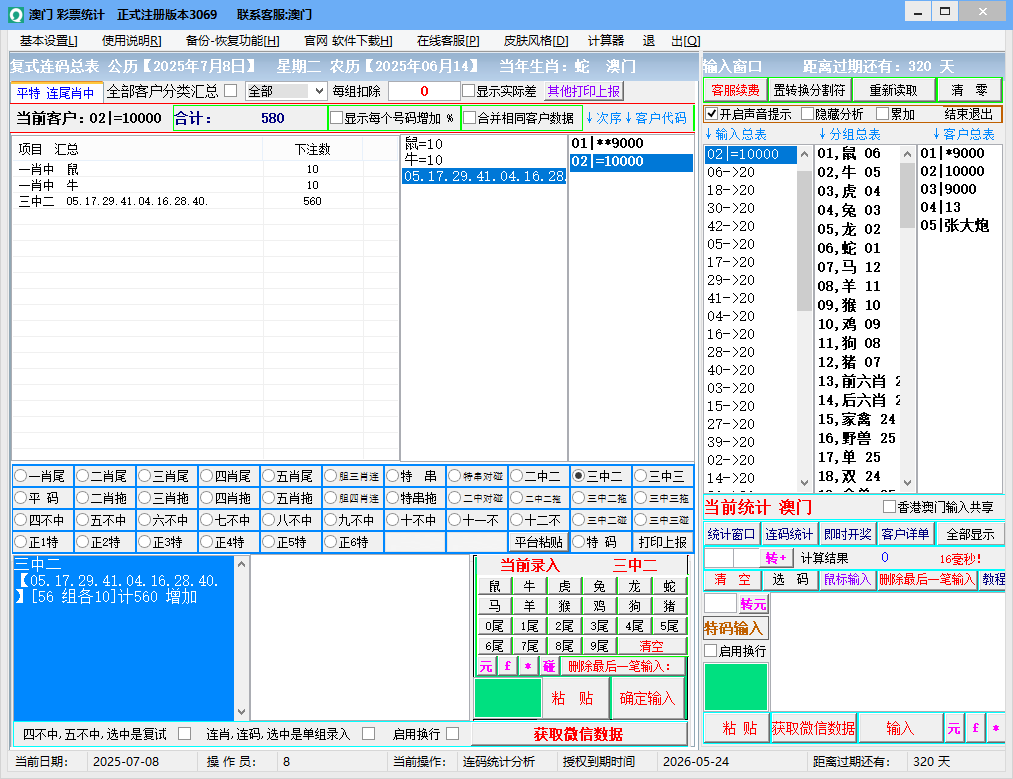This screenshot has height=779, width=1013.
Task: Uncheck 开启声音提示 checkbox
Action: (711, 114)
